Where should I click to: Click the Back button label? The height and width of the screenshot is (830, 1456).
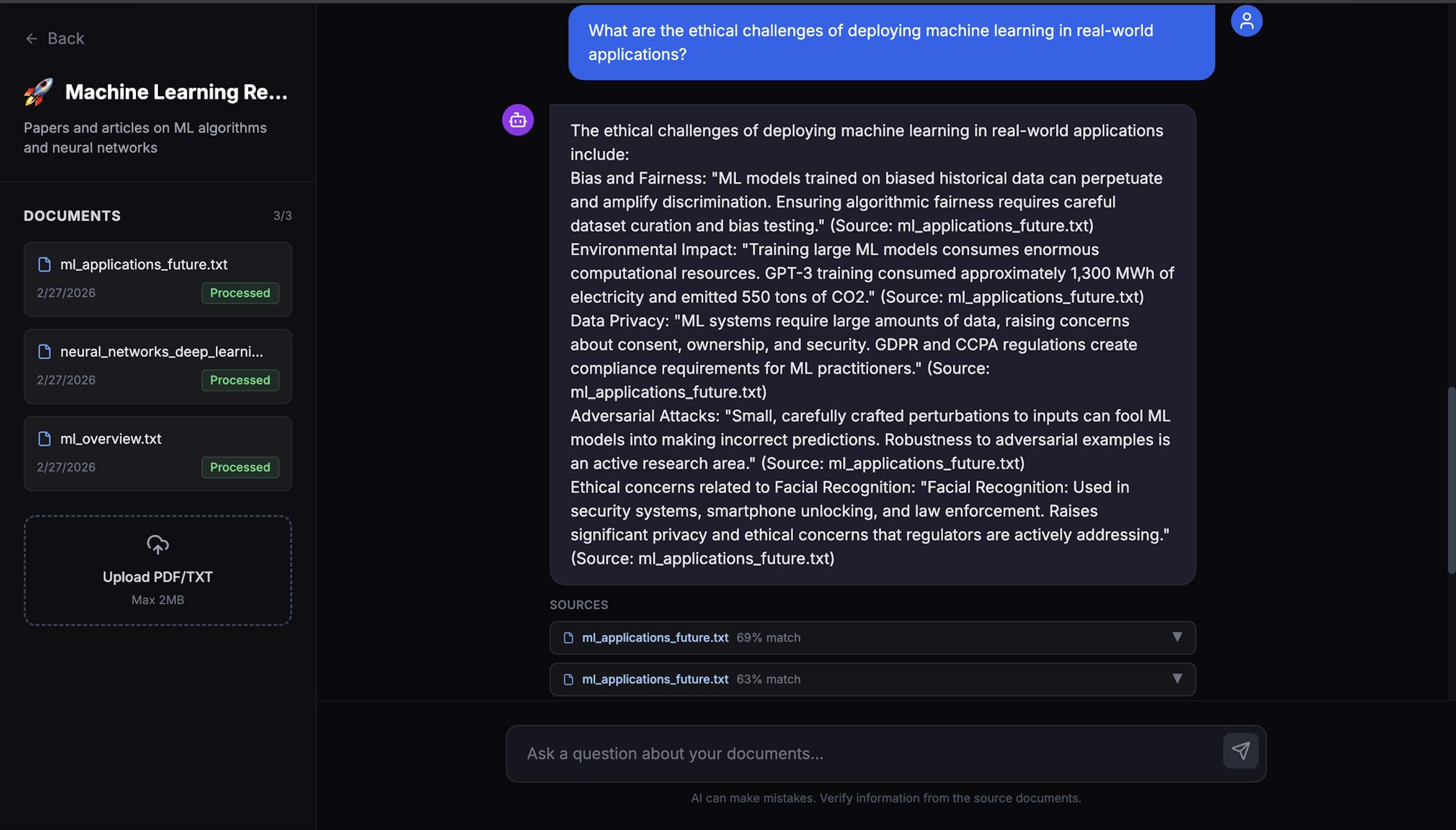click(x=65, y=39)
